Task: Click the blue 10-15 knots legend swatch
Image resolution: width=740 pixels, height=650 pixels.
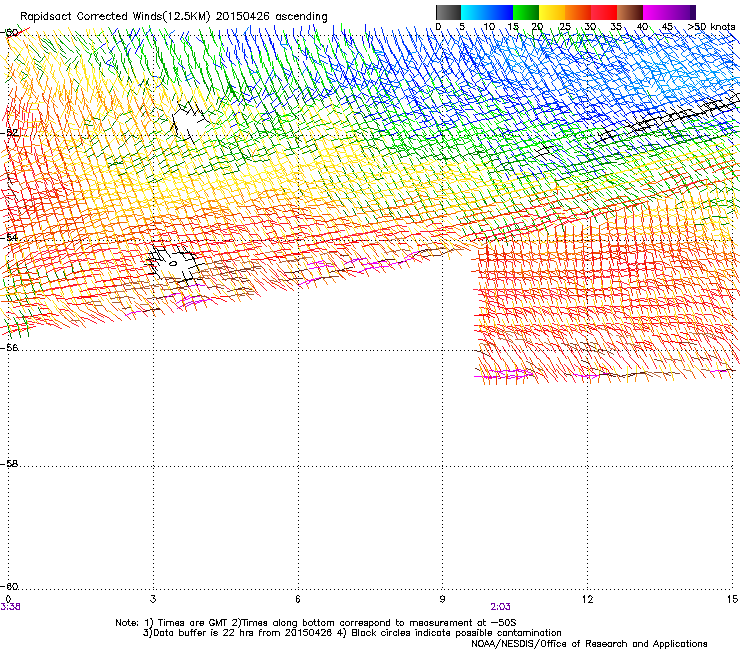Action: click(x=500, y=12)
